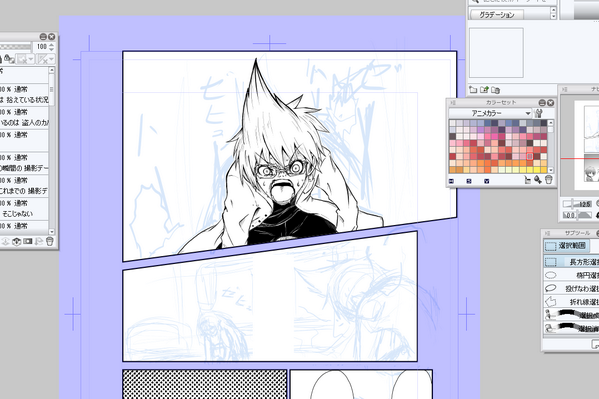Viewport: 599px width, 399px height.
Task: Expand the アニメカラー color set dropdown
Action: 491,113
